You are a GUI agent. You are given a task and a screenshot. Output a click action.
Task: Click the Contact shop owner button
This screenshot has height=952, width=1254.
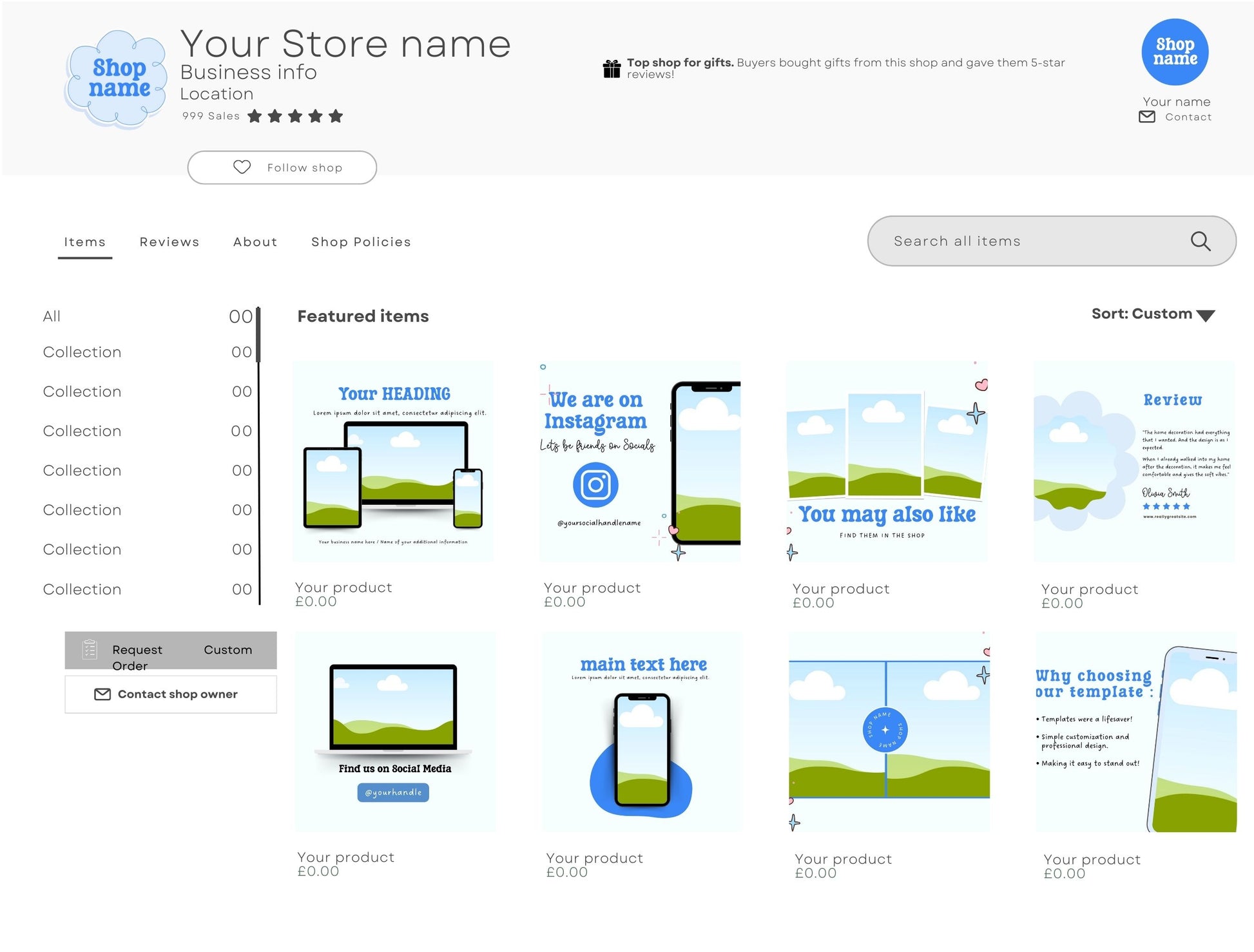pyautogui.click(x=171, y=694)
